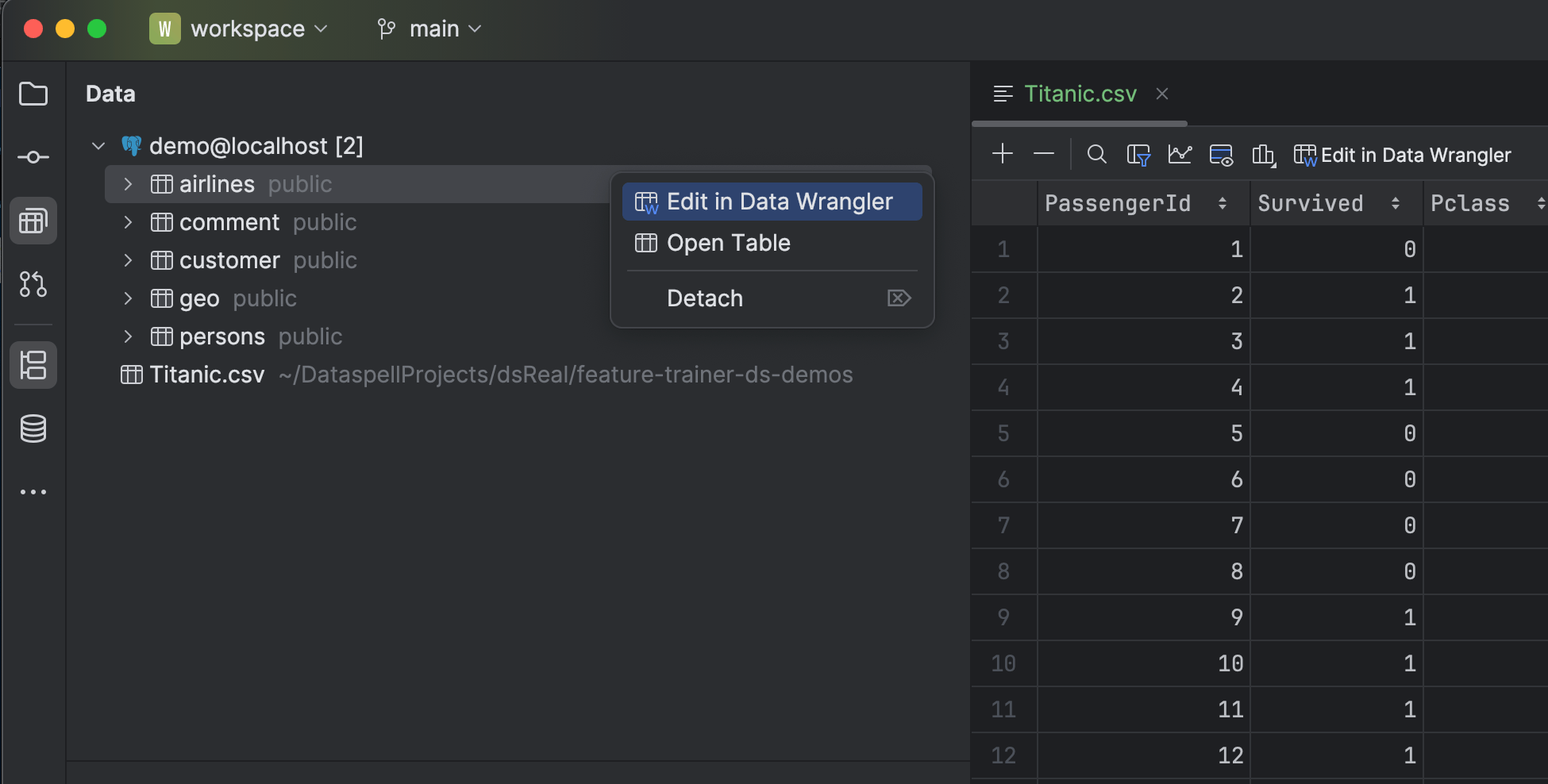This screenshot has height=784, width=1548.
Task: Select Detach in the context menu
Action: coord(705,298)
